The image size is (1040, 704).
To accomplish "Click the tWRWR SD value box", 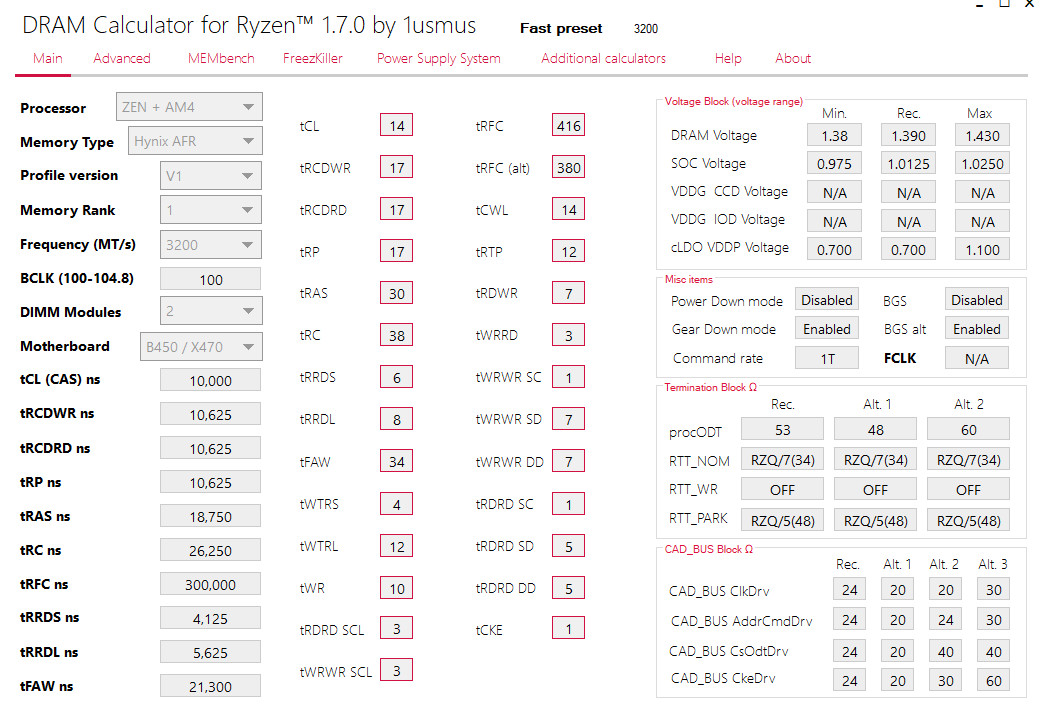I will 568,419.
